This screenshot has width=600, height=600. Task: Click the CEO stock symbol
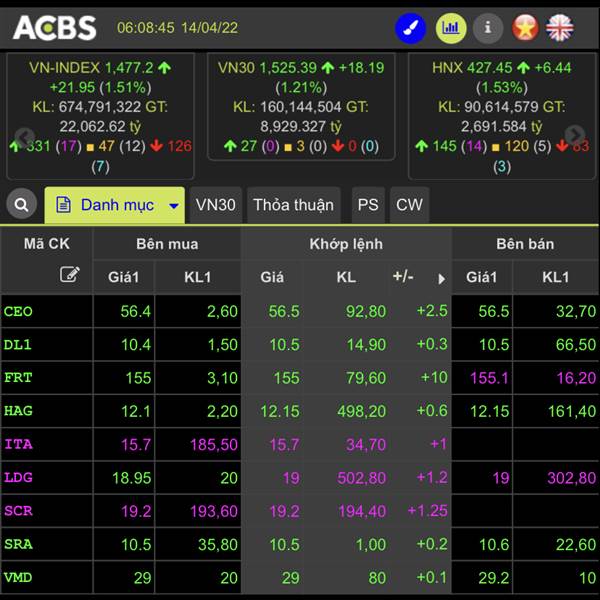[x=19, y=311]
